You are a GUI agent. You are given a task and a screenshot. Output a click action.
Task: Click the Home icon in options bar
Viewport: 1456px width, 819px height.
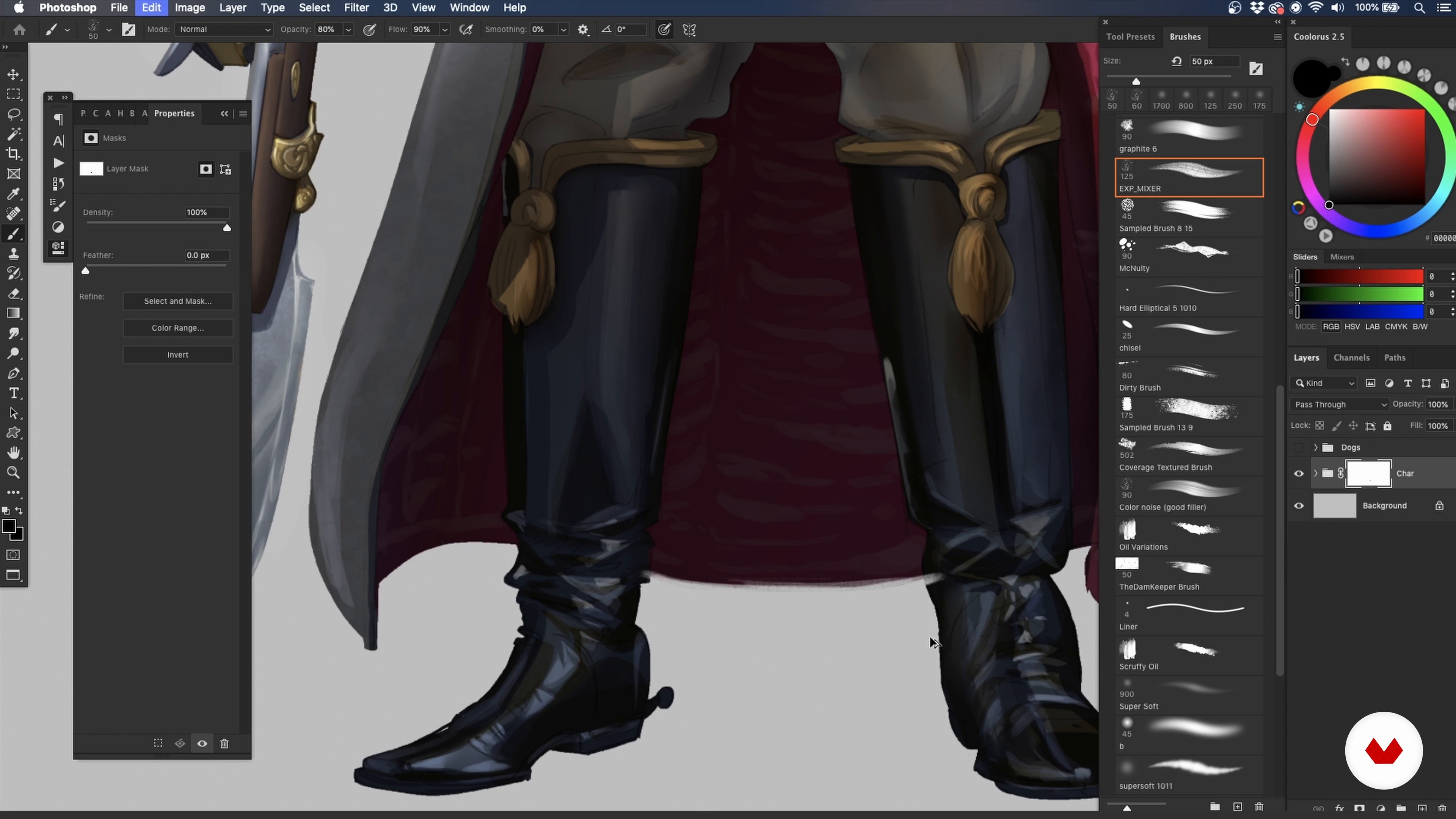[x=19, y=30]
